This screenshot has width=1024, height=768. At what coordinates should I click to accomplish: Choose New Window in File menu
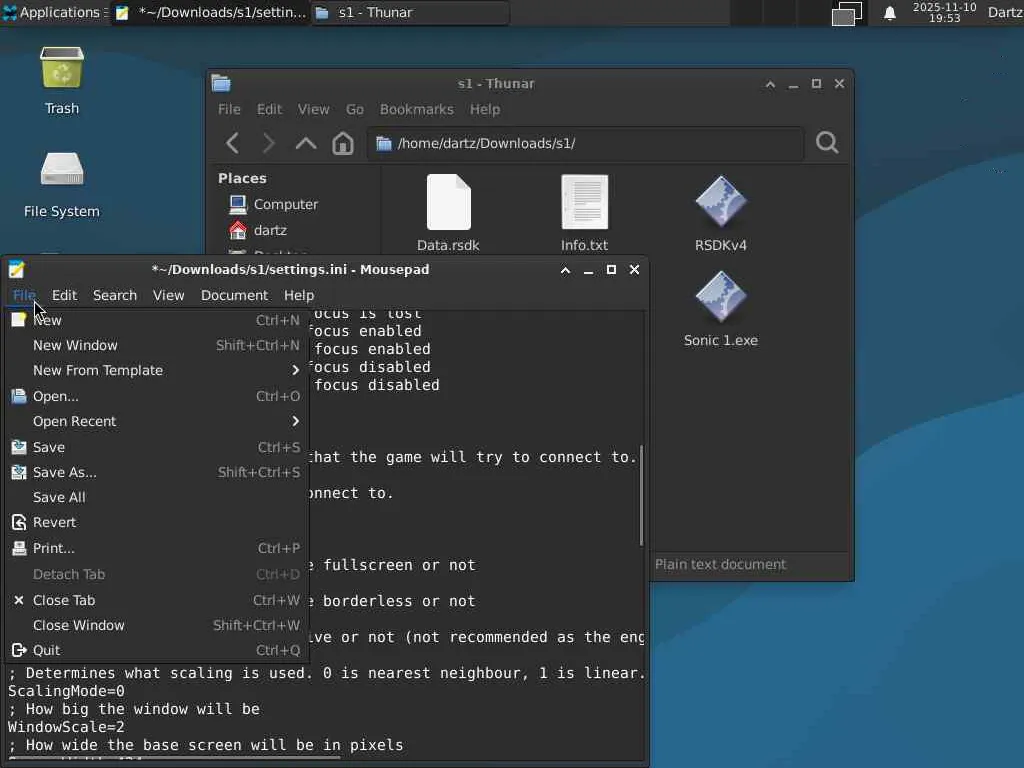[156, 345]
